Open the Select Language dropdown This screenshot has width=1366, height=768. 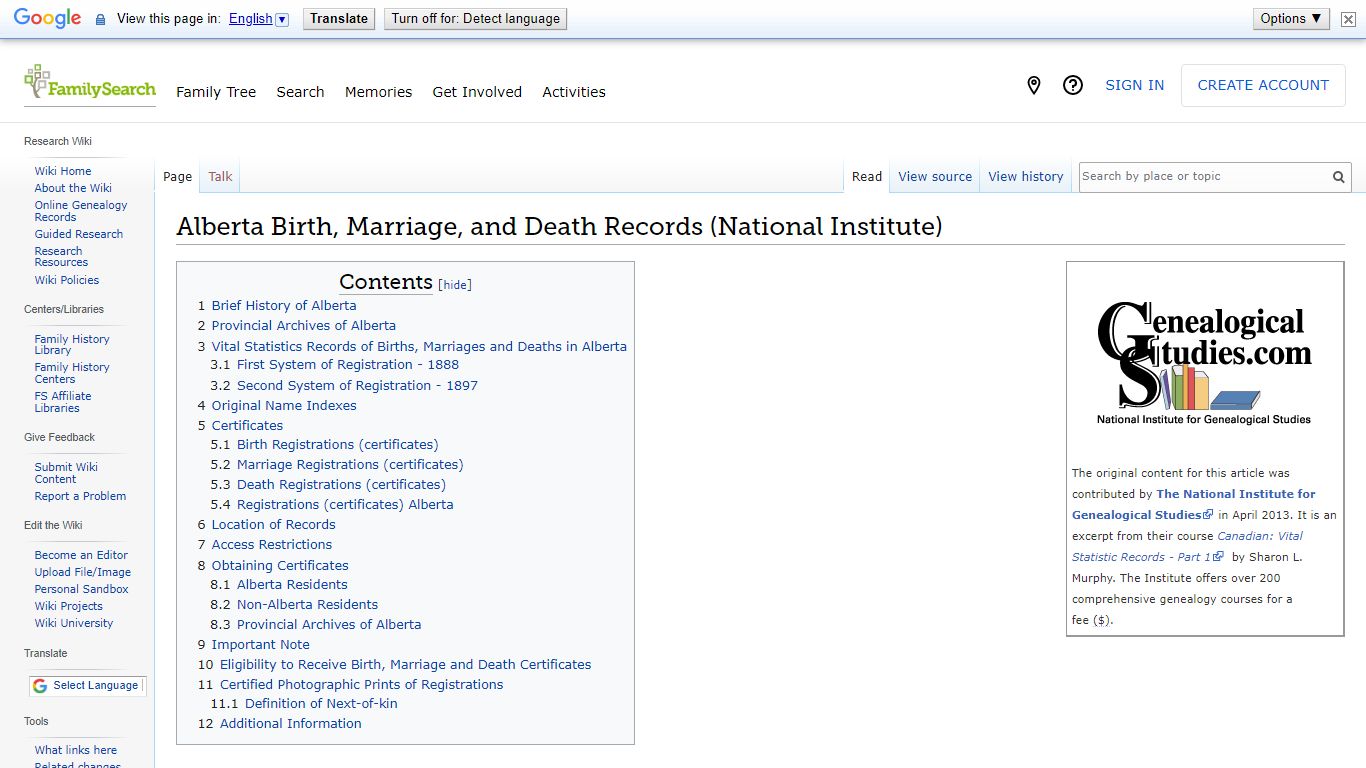click(x=87, y=686)
